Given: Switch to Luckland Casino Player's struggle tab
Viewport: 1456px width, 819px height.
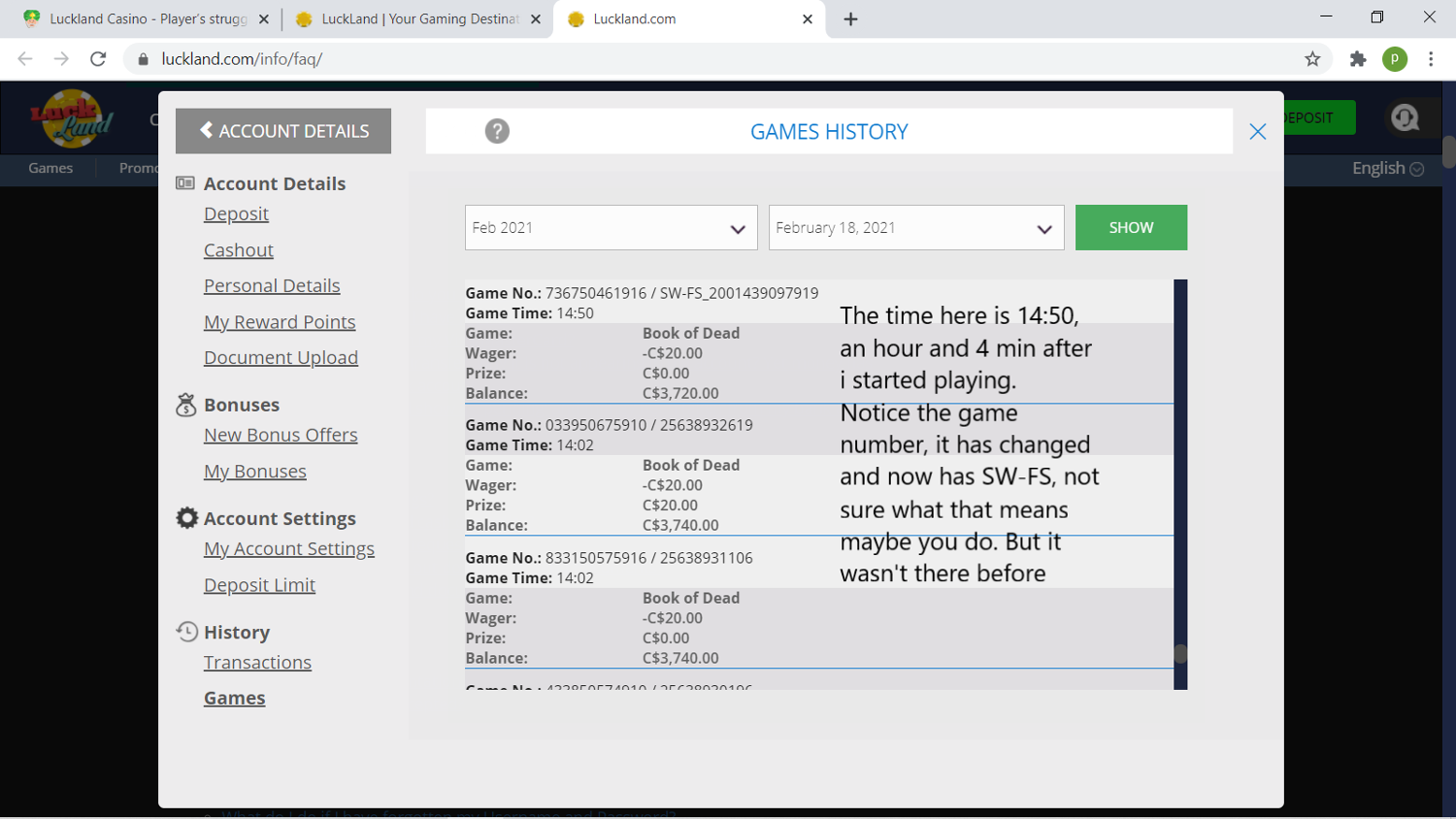Looking at the screenshot, I should 146,19.
